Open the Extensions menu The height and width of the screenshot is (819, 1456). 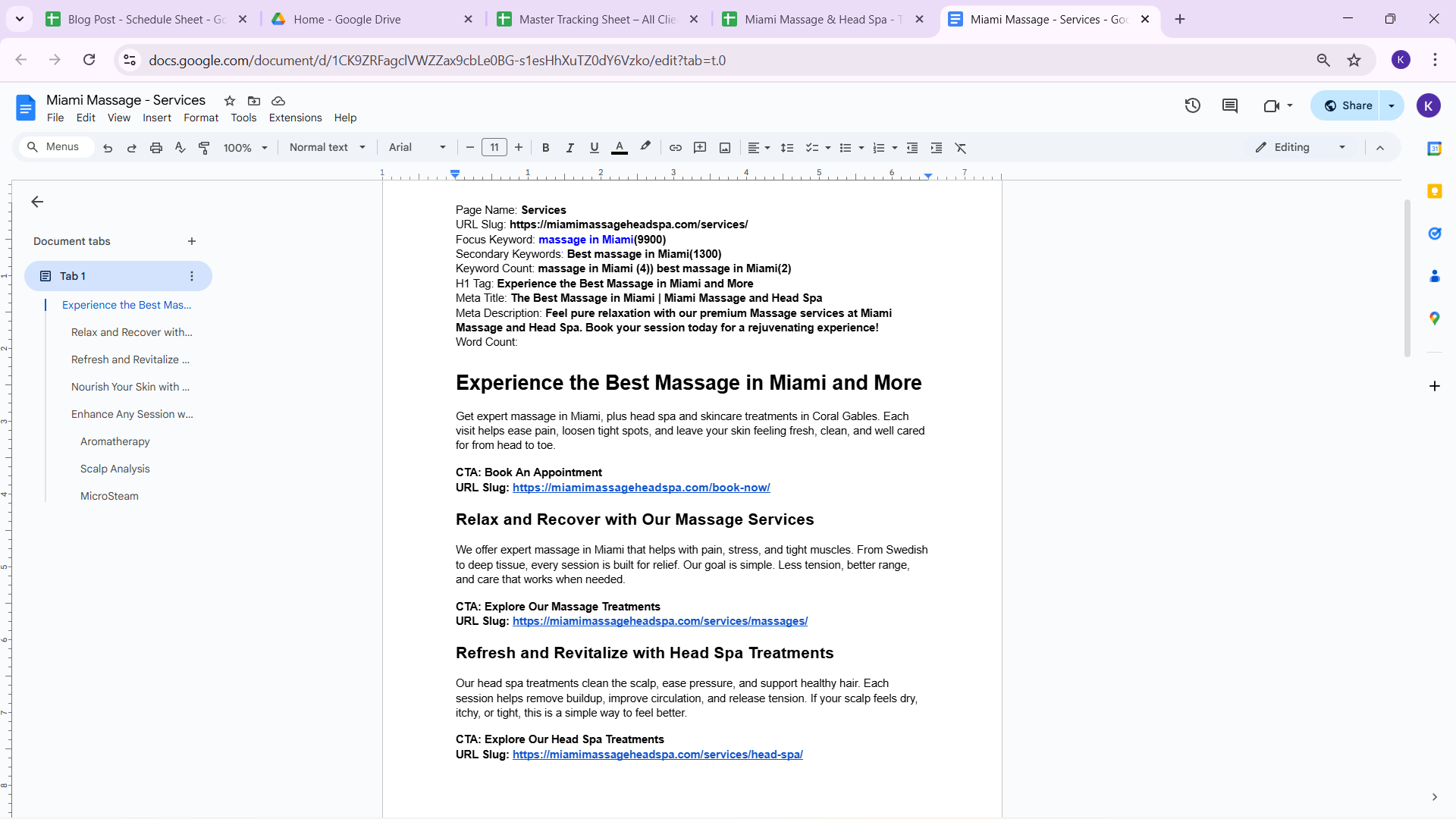click(295, 118)
